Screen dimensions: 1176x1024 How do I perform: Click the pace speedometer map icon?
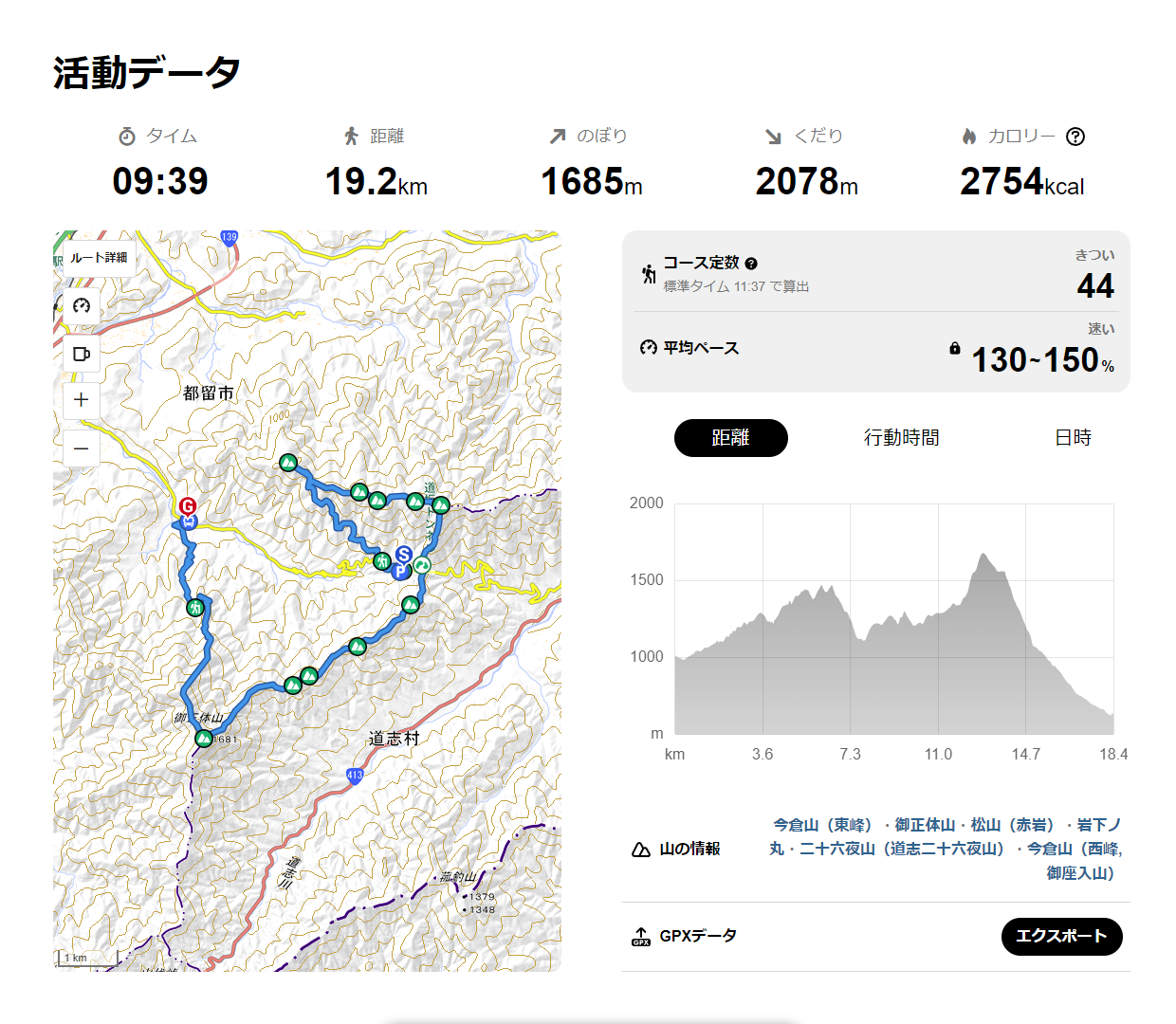point(82,305)
